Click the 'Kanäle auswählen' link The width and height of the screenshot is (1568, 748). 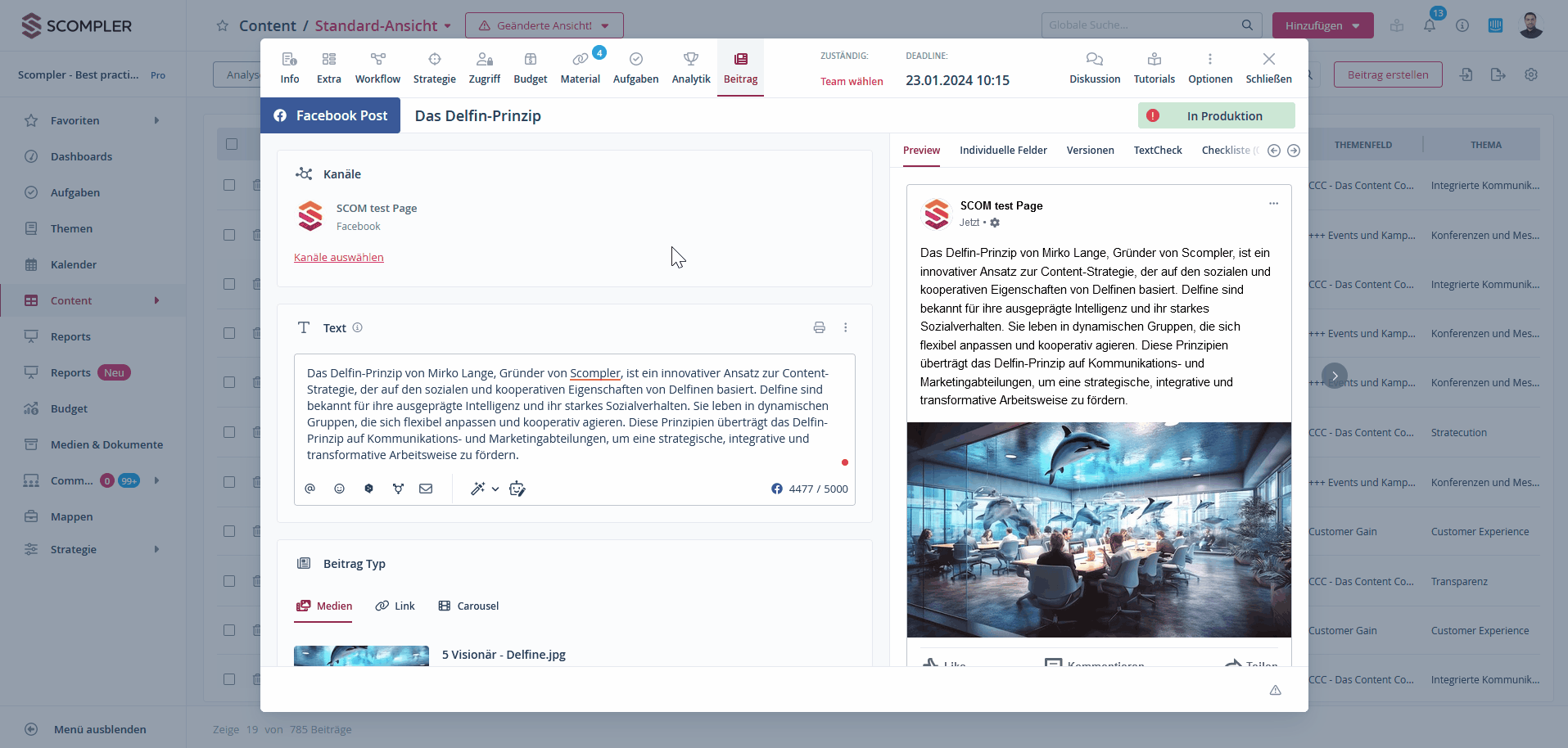click(338, 258)
